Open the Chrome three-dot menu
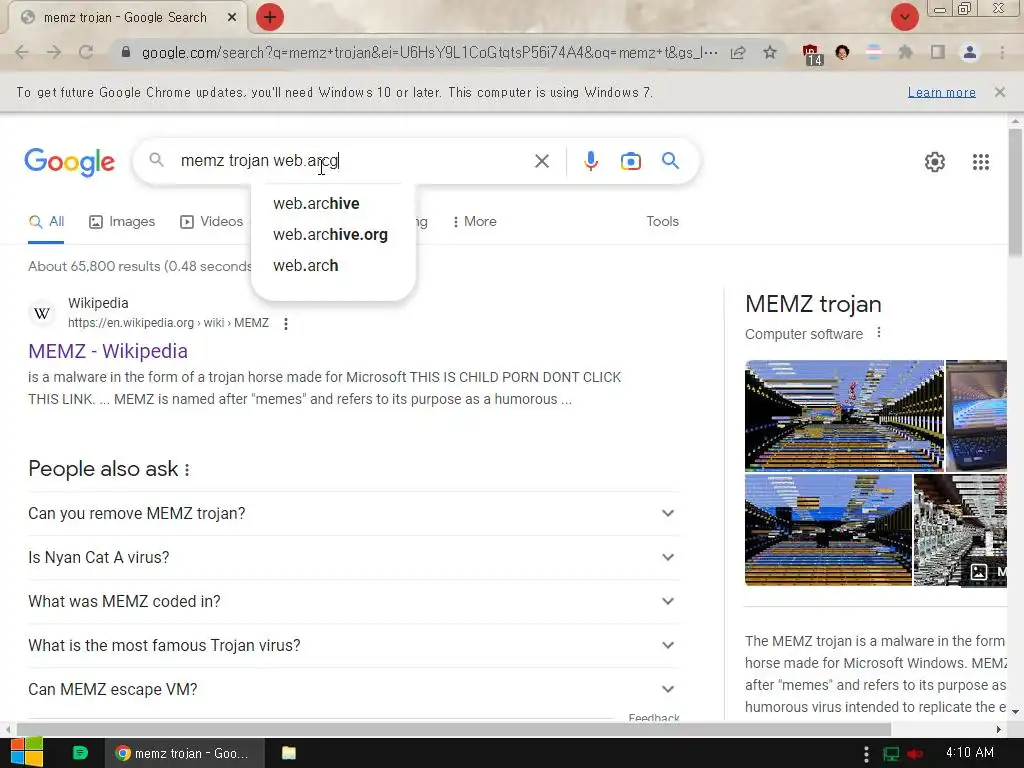The width and height of the screenshot is (1024, 768). (1002, 52)
